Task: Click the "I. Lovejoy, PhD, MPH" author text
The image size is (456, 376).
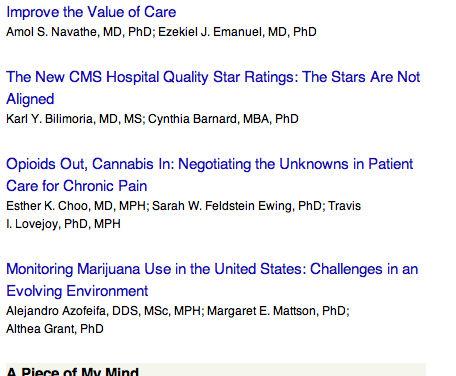Action: 63,224
